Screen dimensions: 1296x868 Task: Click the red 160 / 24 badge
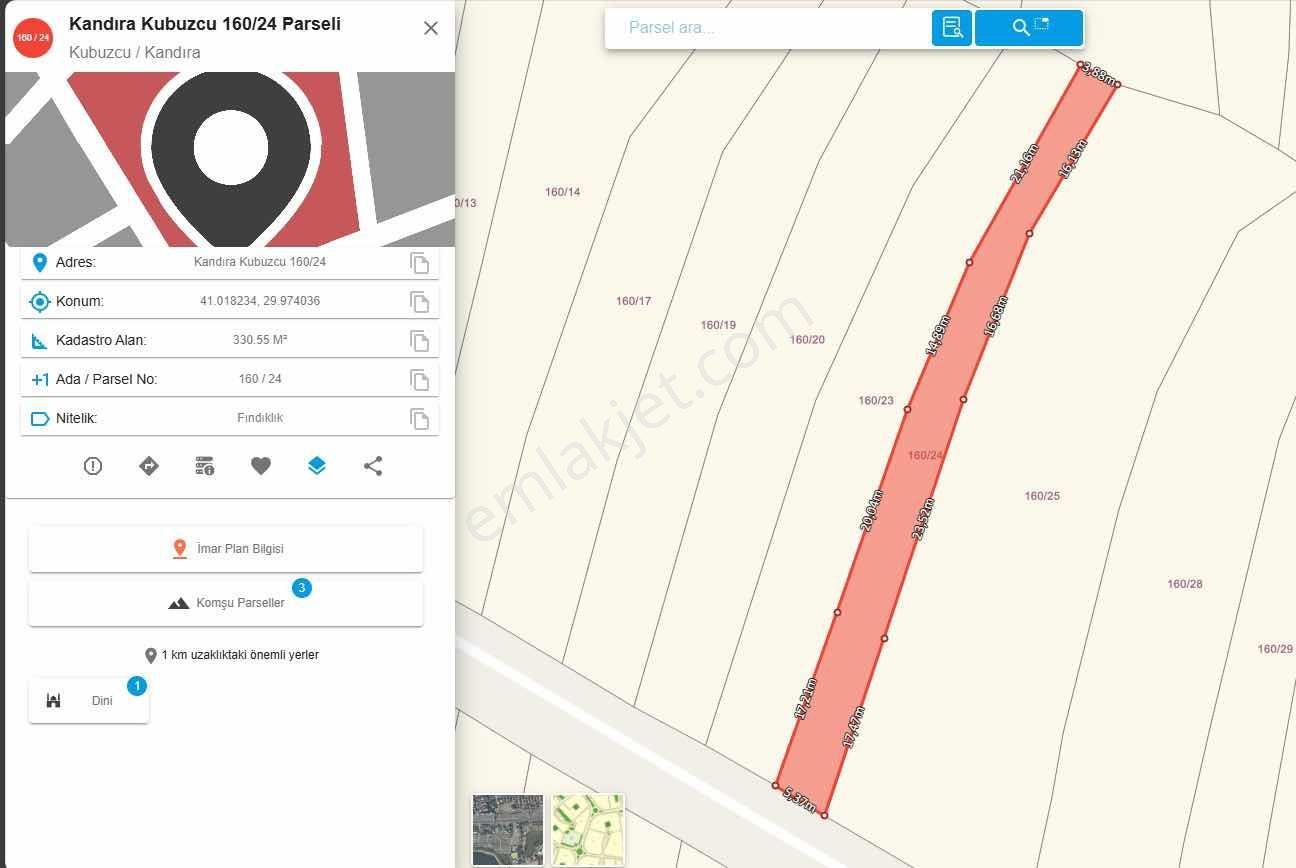pos(33,37)
